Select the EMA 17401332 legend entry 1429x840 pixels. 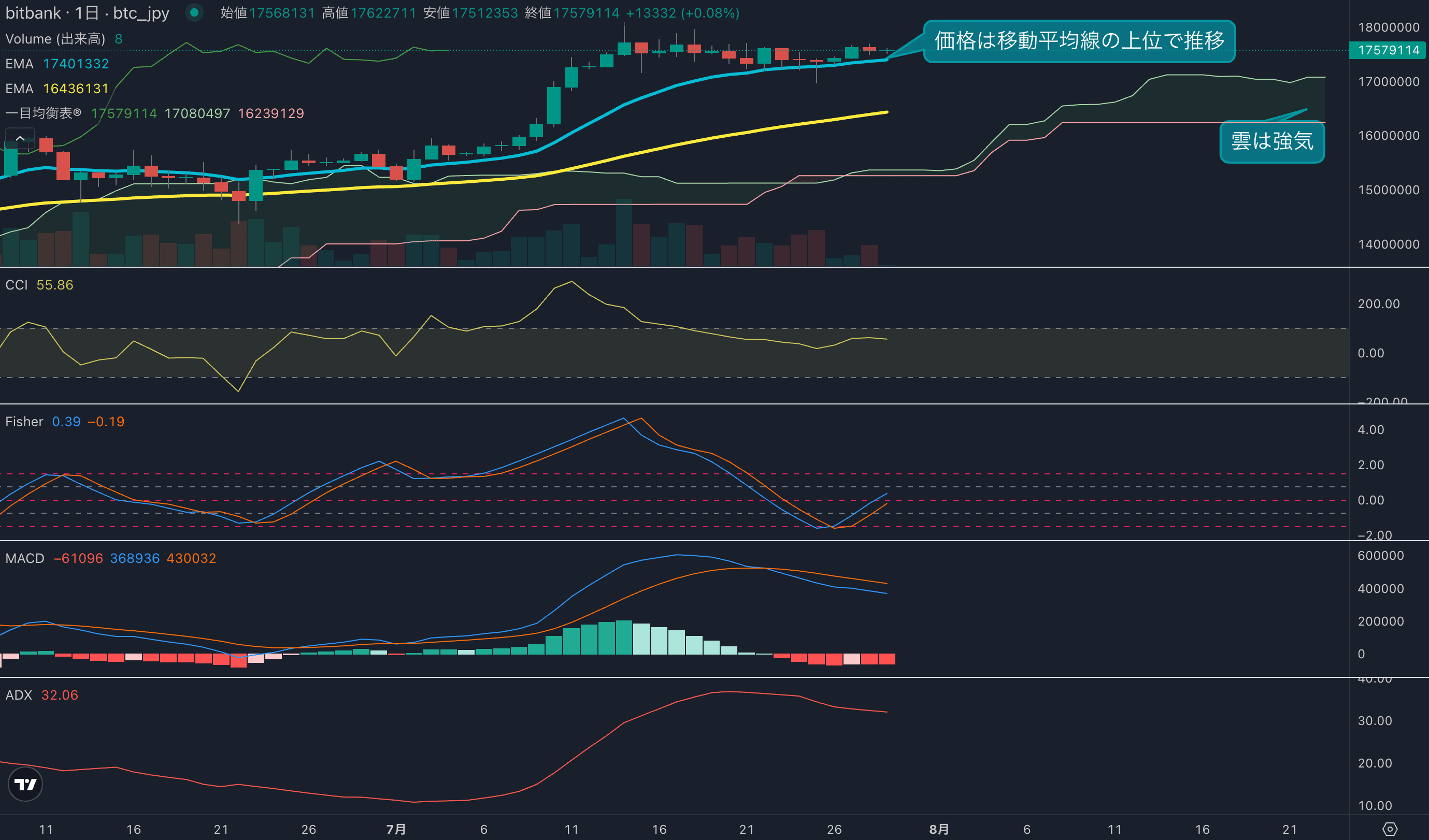pyautogui.click(x=56, y=64)
